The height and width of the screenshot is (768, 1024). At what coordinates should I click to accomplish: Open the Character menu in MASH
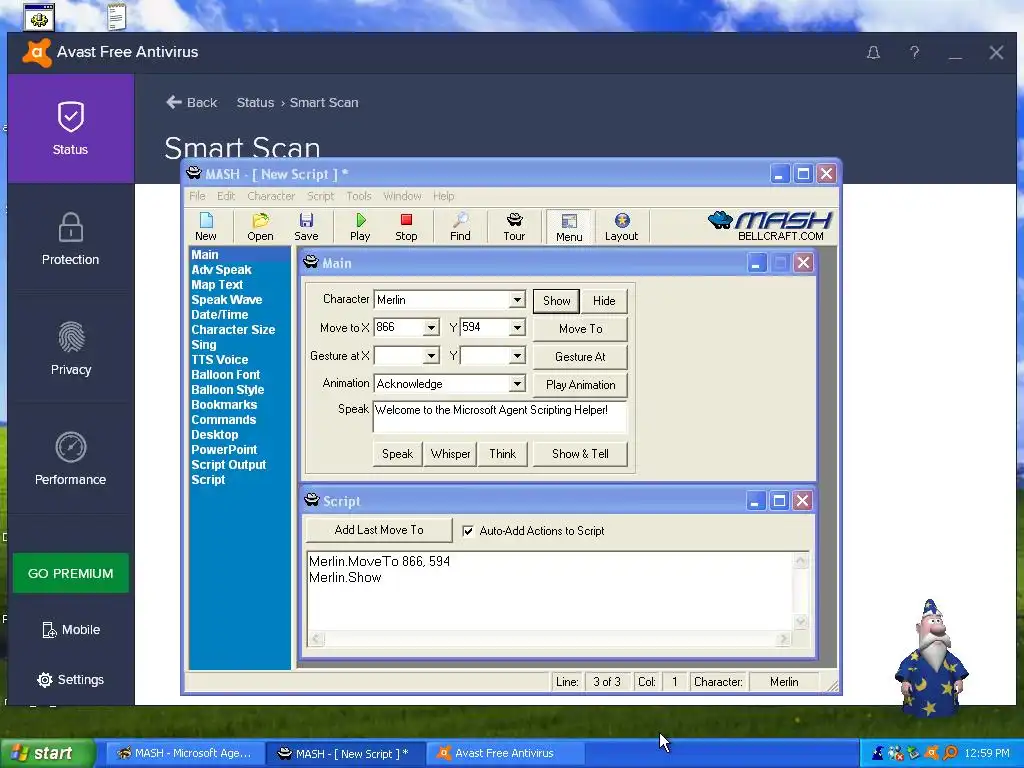[x=271, y=196]
